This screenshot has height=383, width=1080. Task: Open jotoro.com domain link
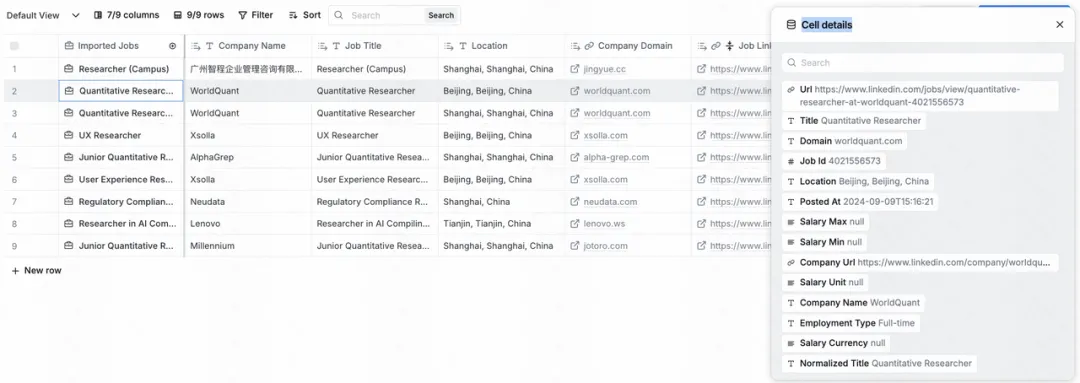point(605,246)
